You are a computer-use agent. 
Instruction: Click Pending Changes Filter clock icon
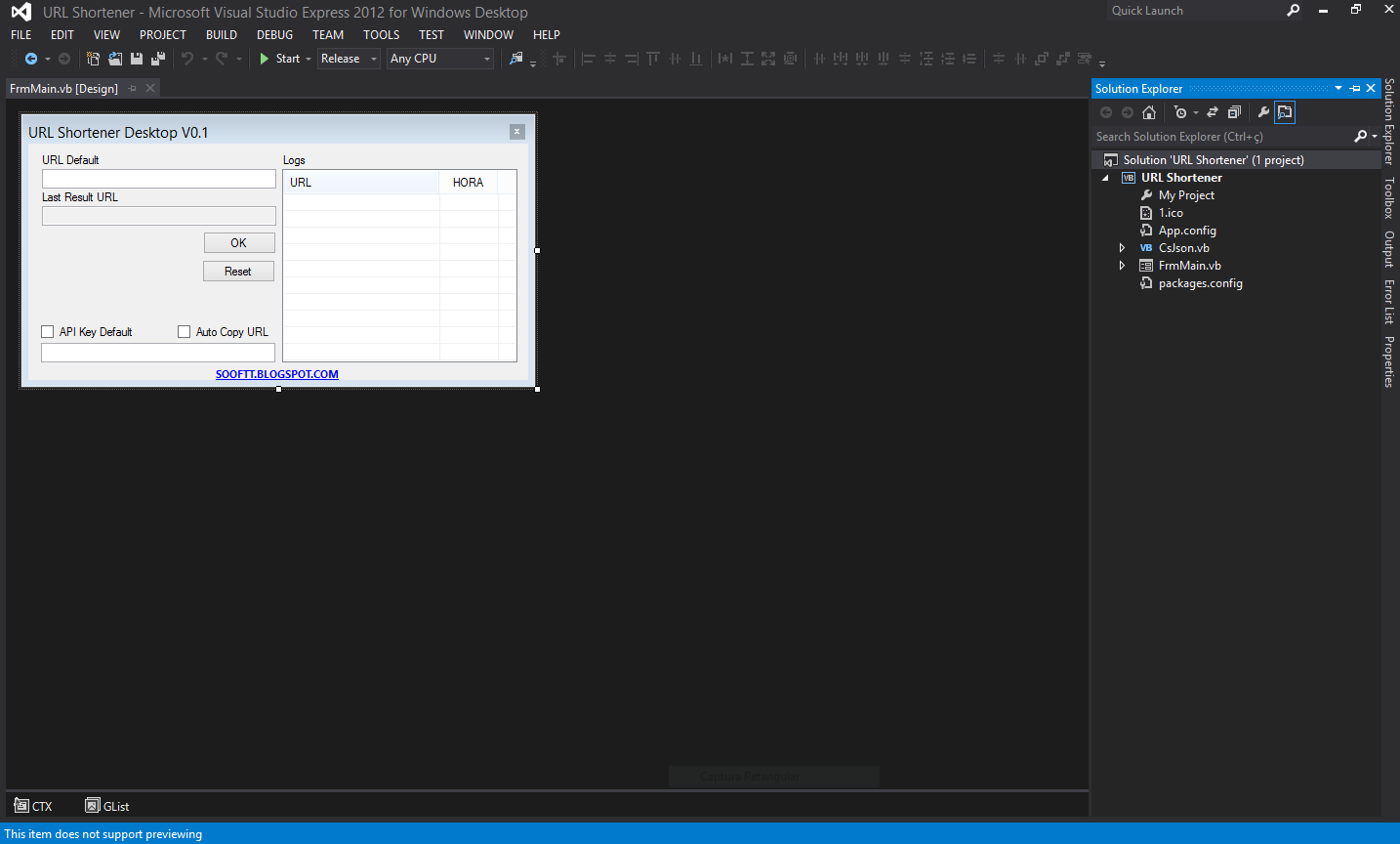tap(1180, 112)
